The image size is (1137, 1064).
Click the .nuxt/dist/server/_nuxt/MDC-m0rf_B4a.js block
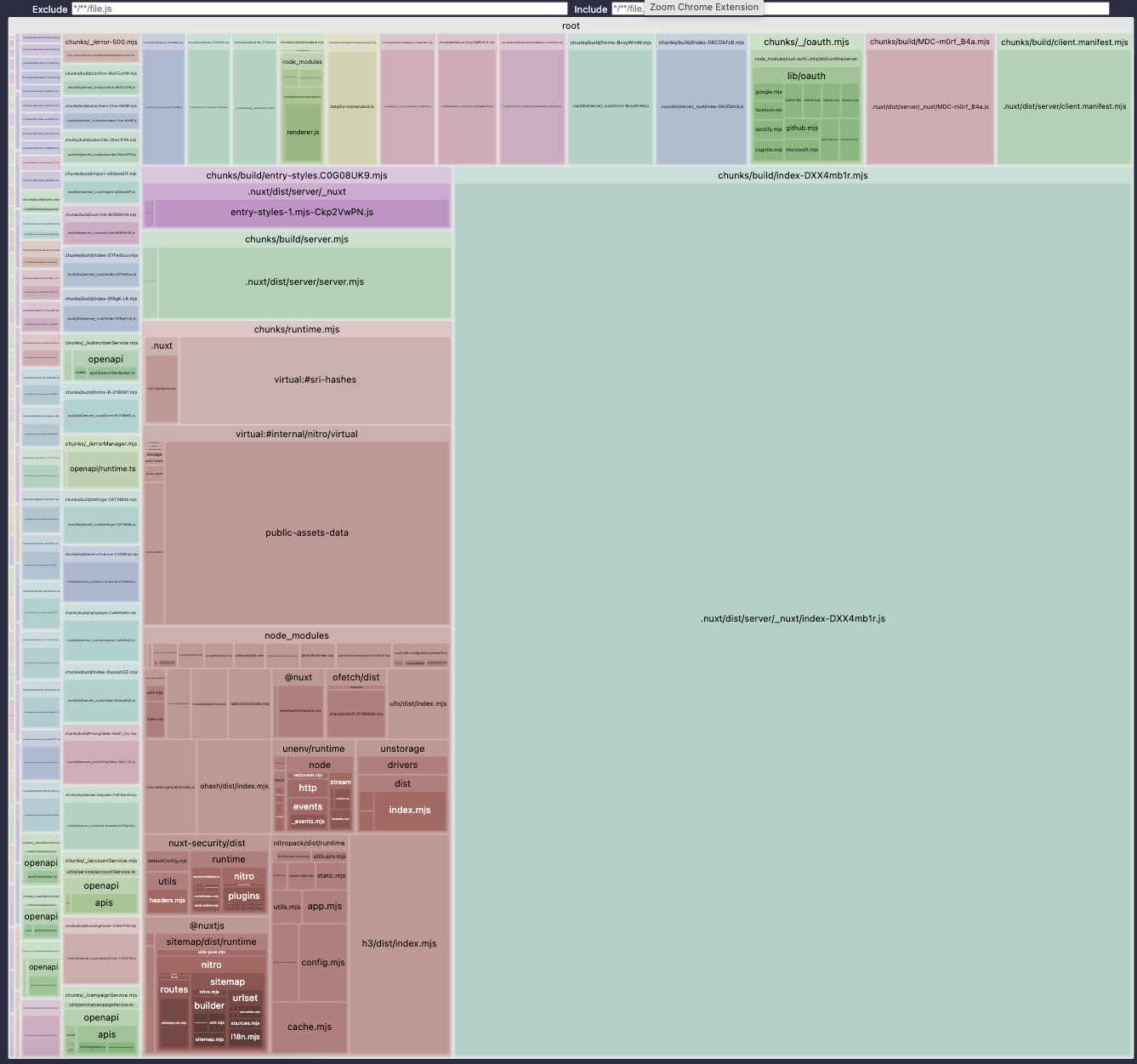(x=930, y=107)
